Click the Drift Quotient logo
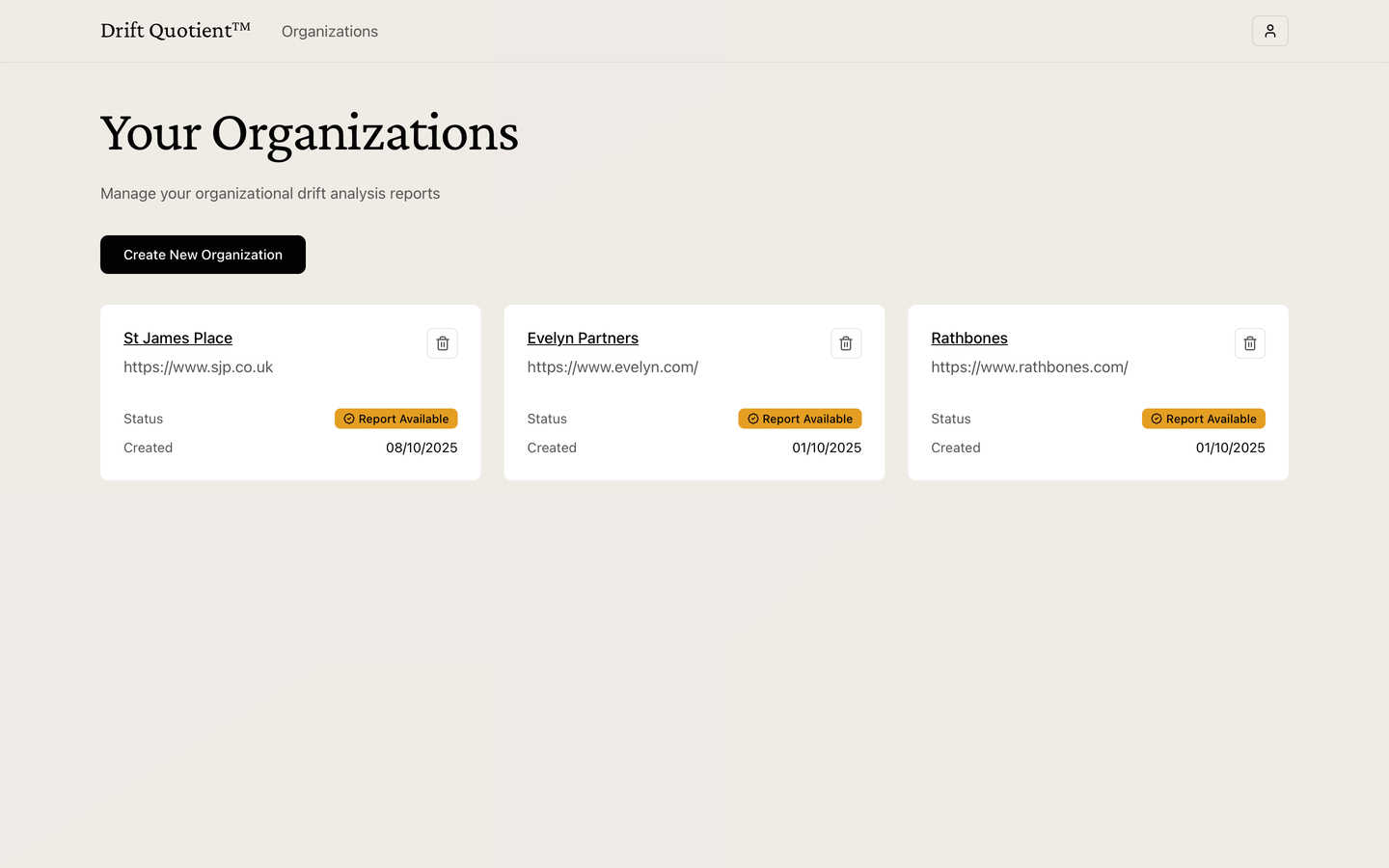The height and width of the screenshot is (868, 1389). point(176,30)
